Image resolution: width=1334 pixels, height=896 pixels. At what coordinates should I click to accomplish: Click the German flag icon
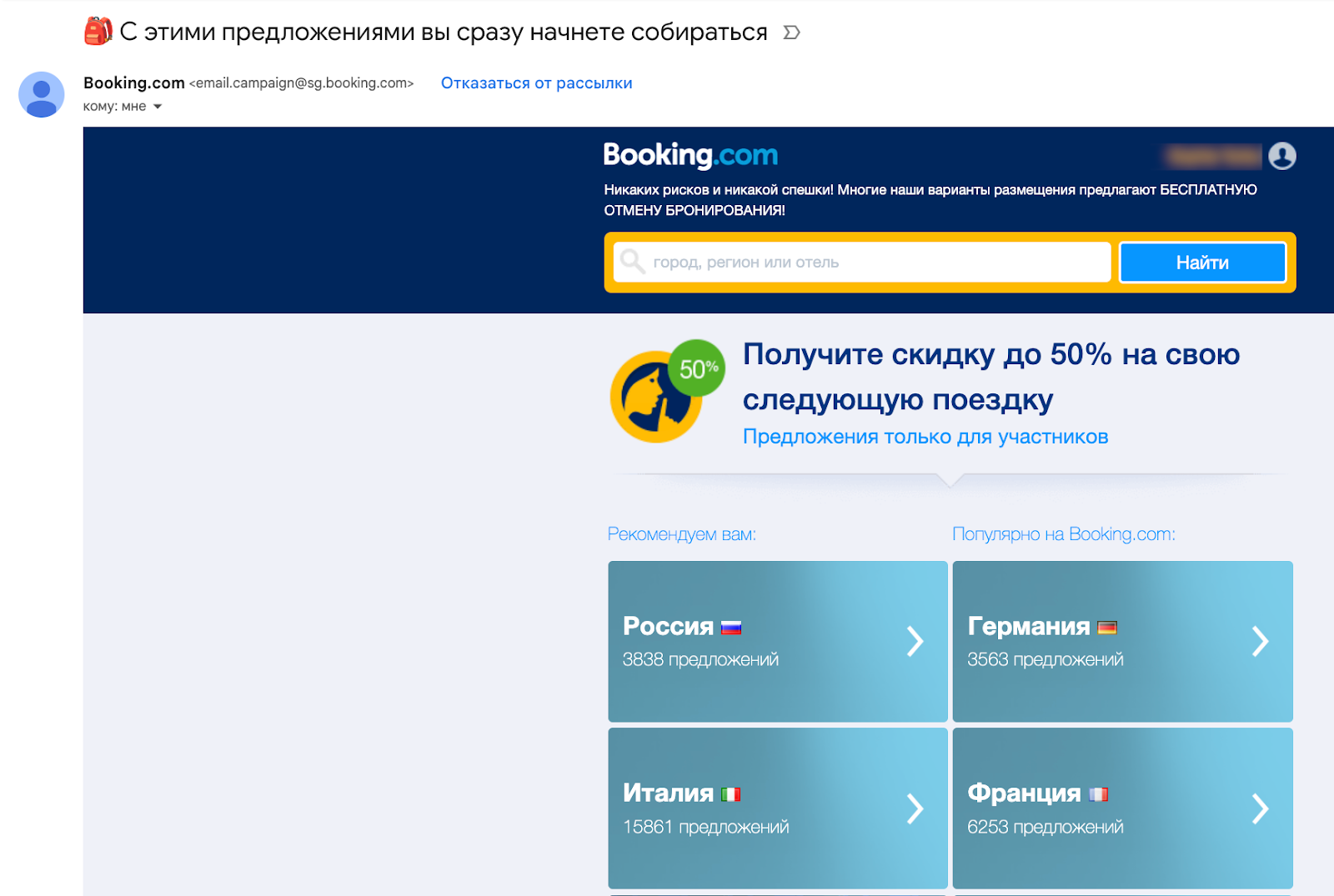(1107, 628)
